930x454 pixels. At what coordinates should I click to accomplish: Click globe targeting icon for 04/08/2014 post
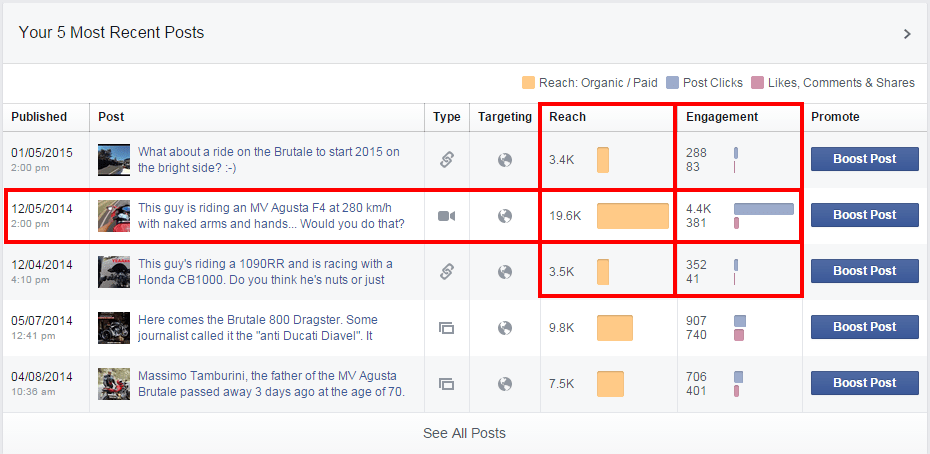505,384
